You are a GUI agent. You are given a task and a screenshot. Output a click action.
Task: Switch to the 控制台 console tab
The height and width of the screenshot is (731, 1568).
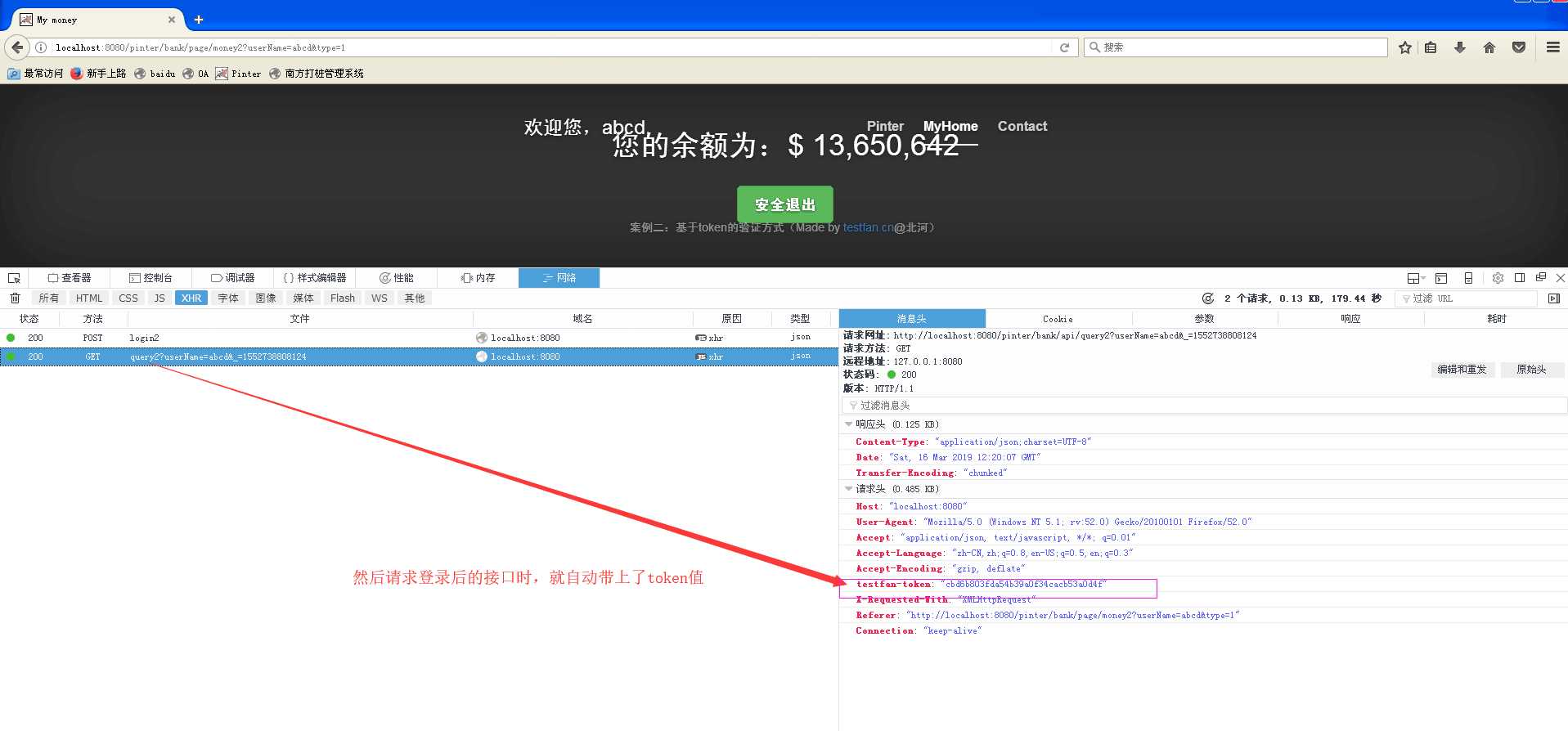coord(151,278)
